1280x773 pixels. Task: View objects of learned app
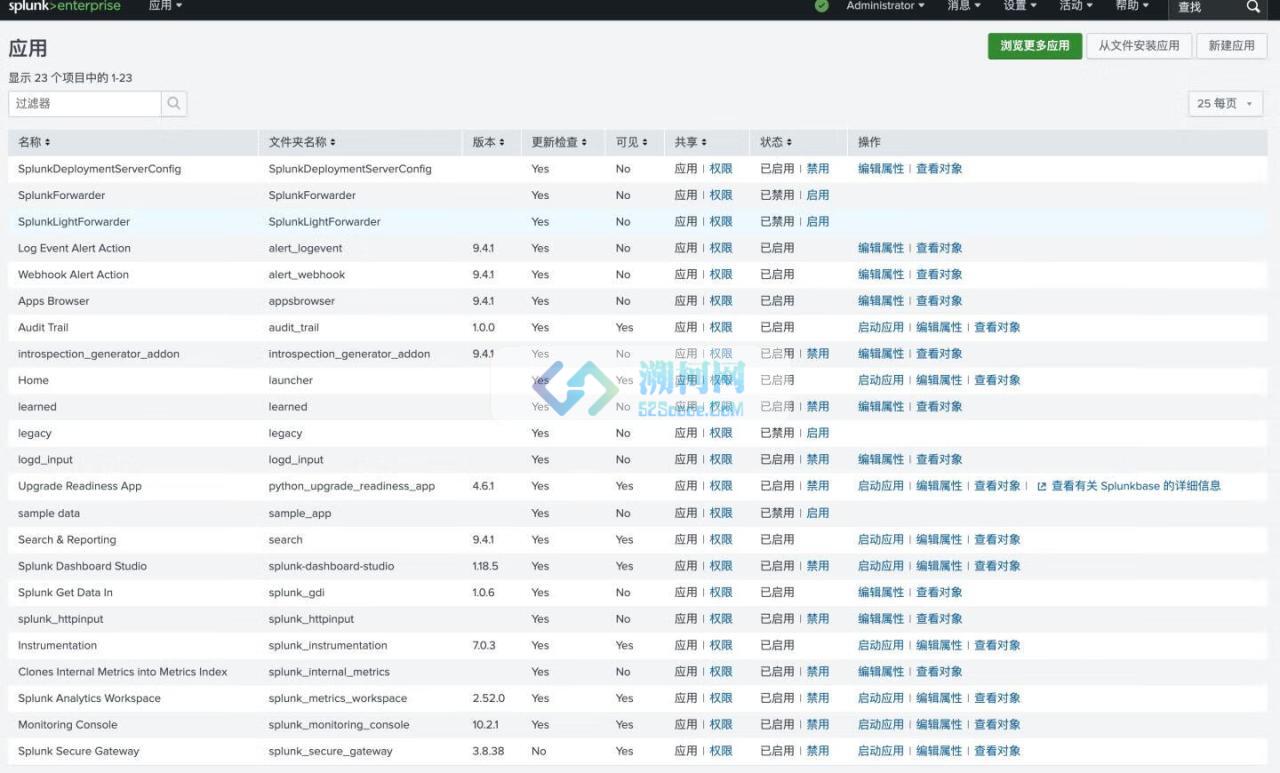coord(939,407)
